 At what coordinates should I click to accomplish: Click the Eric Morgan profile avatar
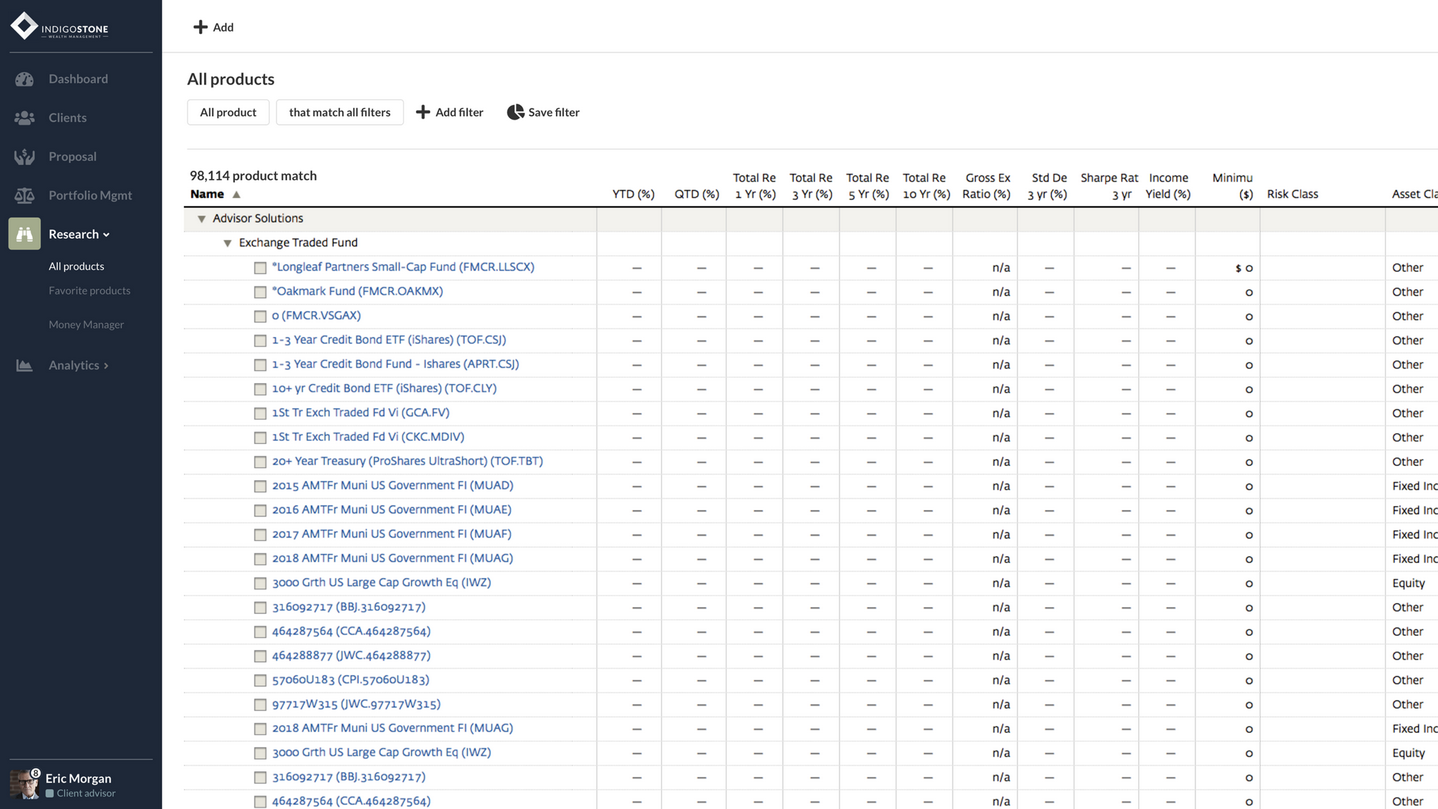coord(24,784)
